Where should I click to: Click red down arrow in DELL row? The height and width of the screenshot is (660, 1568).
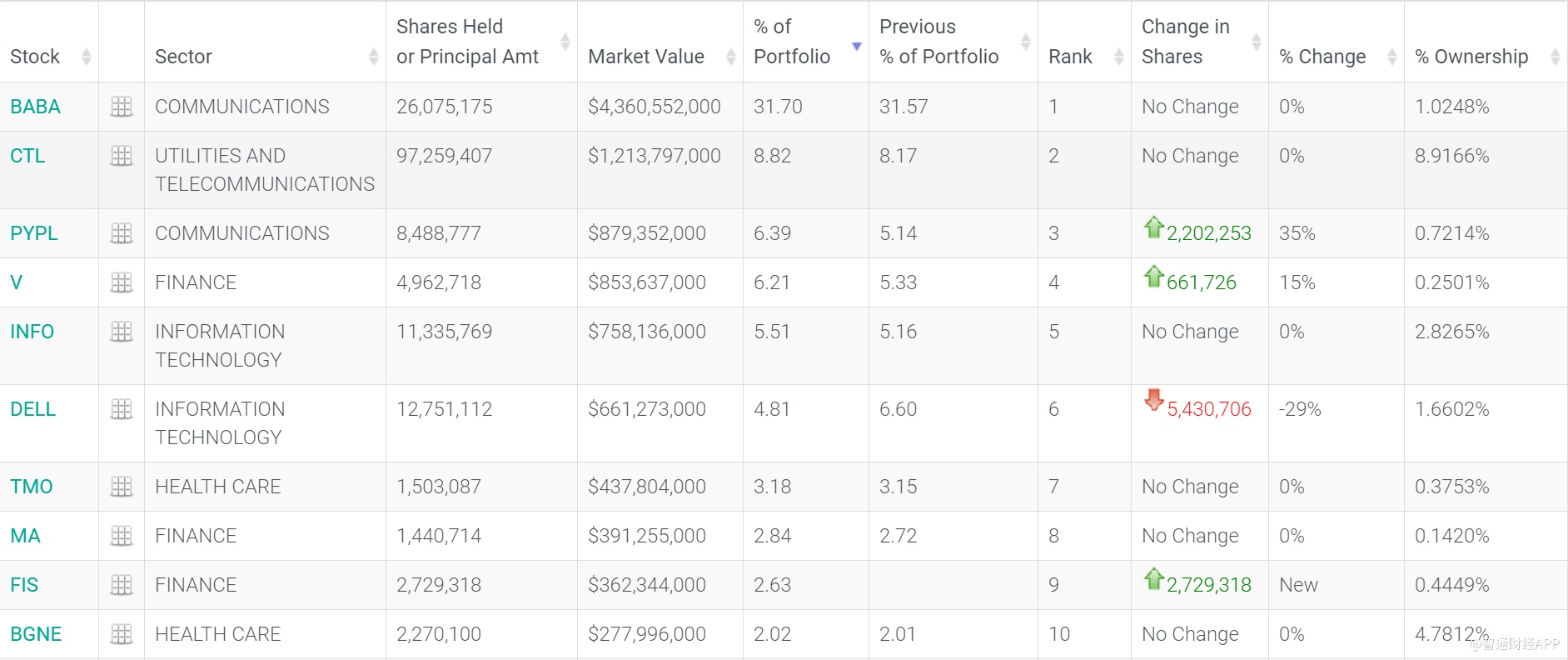tap(1153, 400)
